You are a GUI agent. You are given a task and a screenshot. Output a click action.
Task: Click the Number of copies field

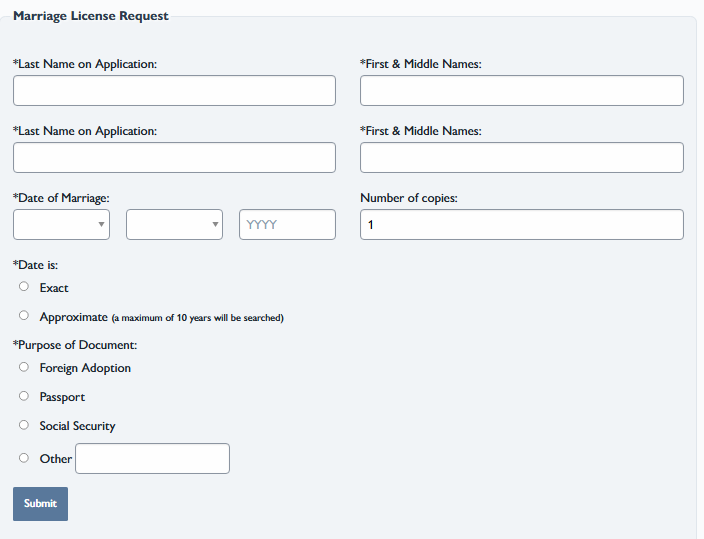(x=521, y=225)
